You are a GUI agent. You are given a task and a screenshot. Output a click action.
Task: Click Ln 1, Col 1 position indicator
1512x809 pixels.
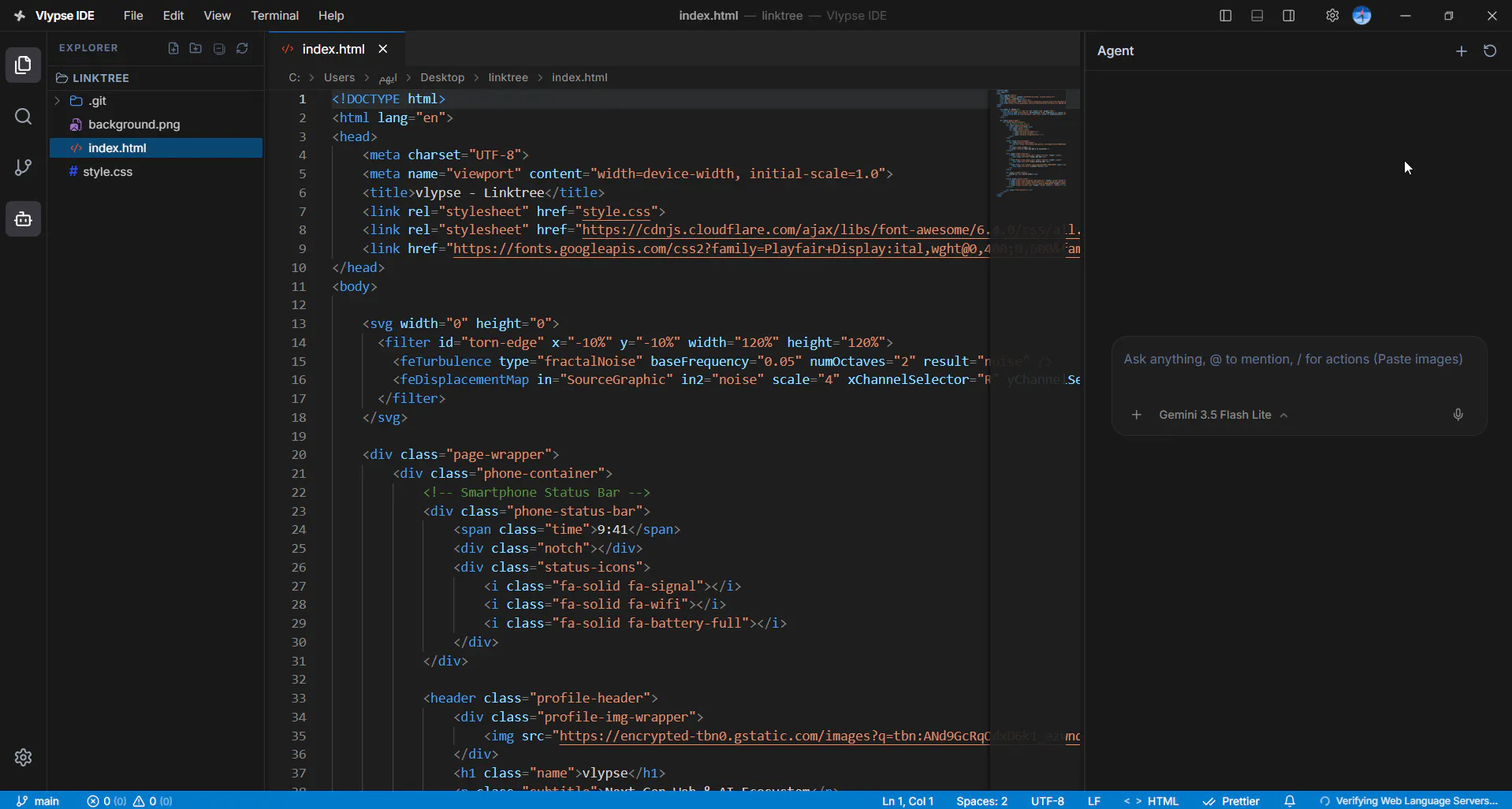pyautogui.click(x=907, y=800)
